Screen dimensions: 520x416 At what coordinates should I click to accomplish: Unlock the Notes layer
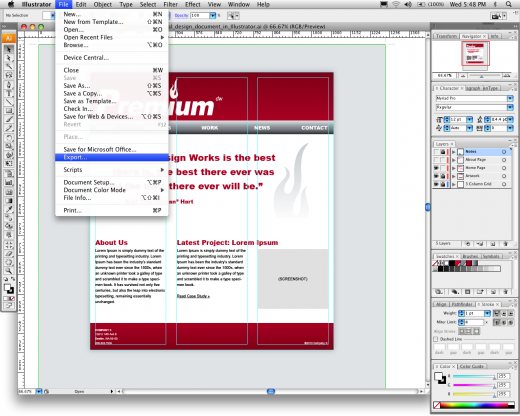coord(443,152)
